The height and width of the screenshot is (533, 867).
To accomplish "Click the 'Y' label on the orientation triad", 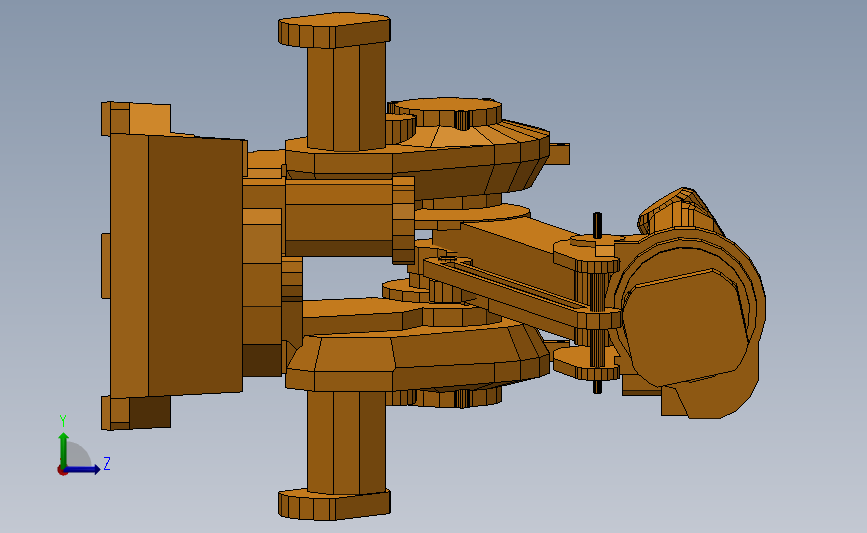I will [63, 421].
